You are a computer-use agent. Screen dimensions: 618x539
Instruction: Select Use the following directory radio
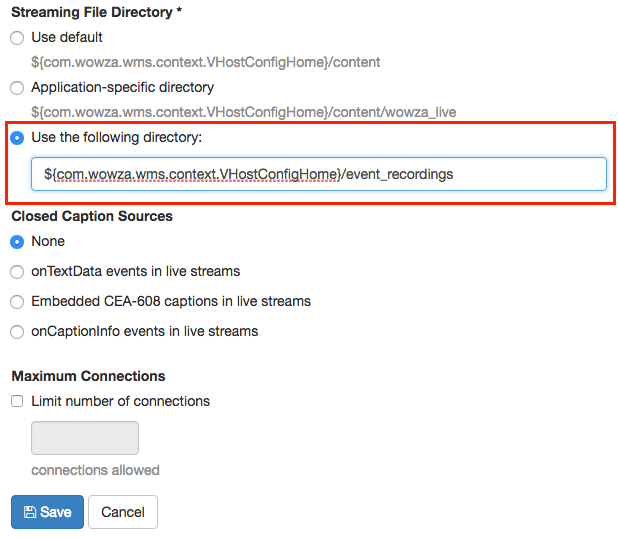coord(17,138)
